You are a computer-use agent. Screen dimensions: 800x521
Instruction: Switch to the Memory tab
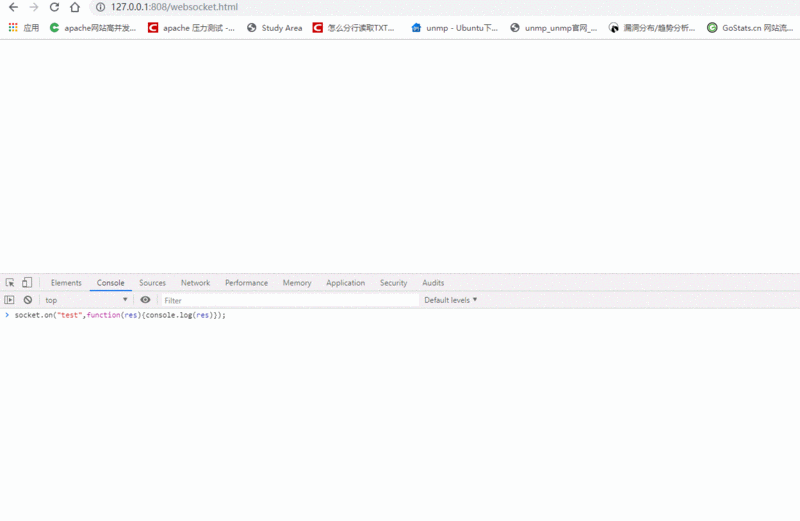click(x=297, y=283)
